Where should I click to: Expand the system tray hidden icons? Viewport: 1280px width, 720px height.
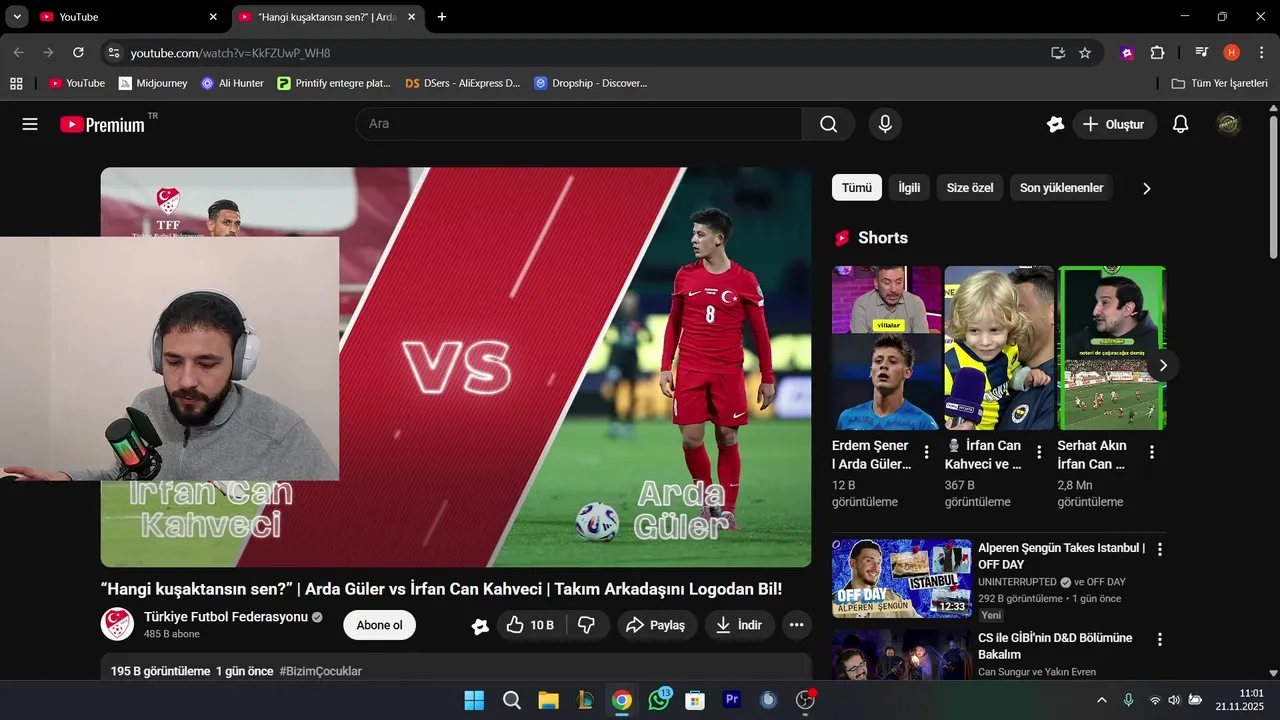[x=1102, y=700]
